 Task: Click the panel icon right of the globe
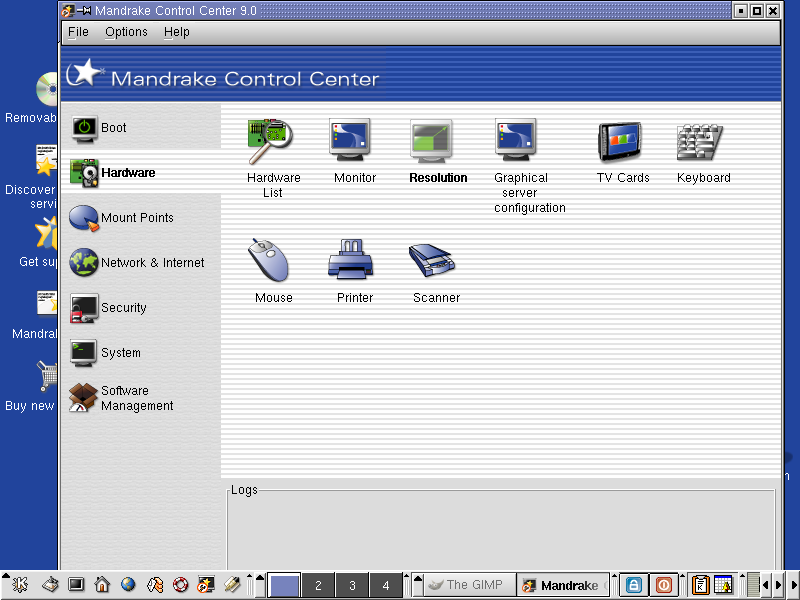coord(154,584)
